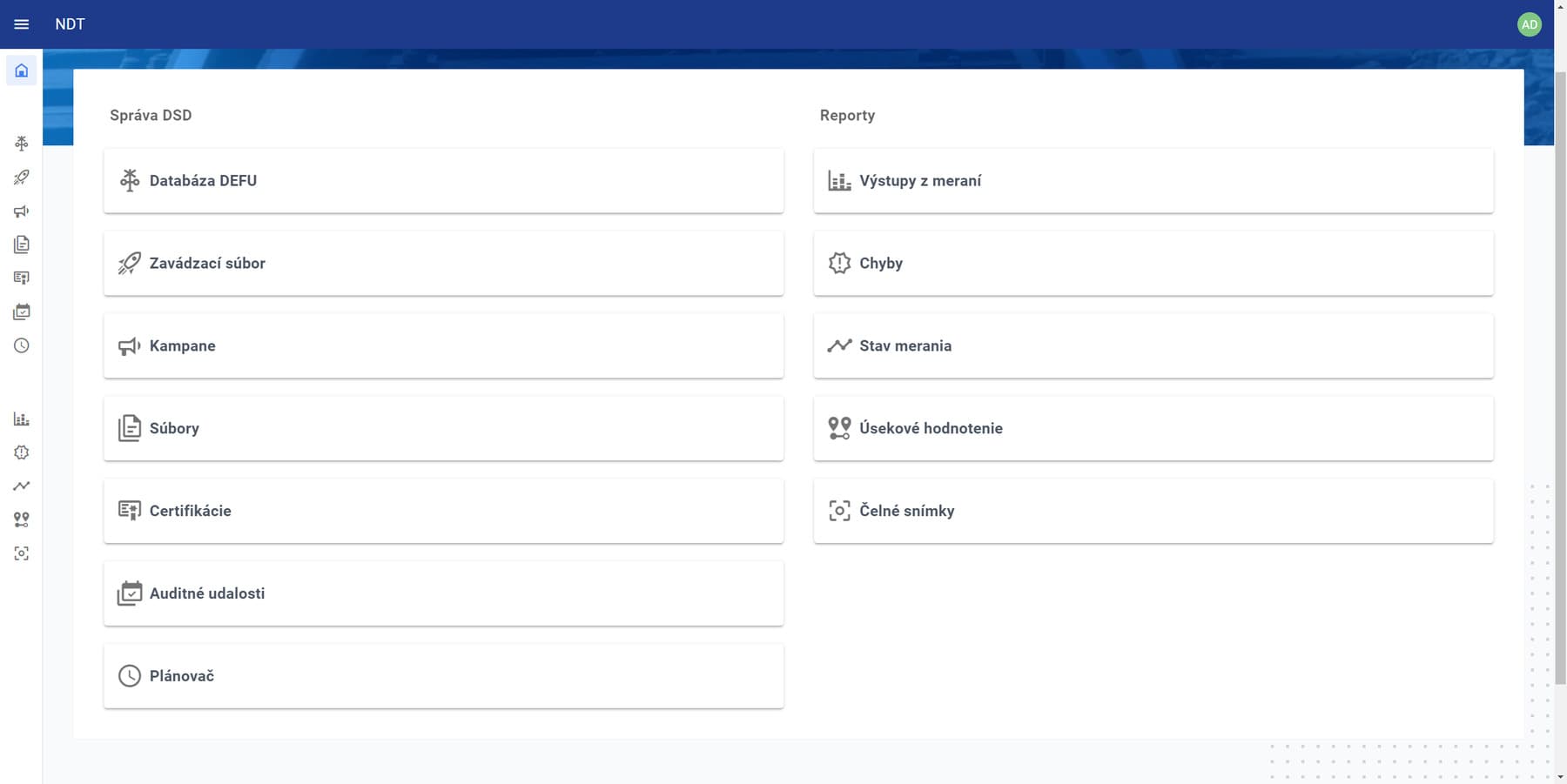This screenshot has width=1567, height=784.
Task: Go to Zavádzací súbor card
Action: pos(444,263)
